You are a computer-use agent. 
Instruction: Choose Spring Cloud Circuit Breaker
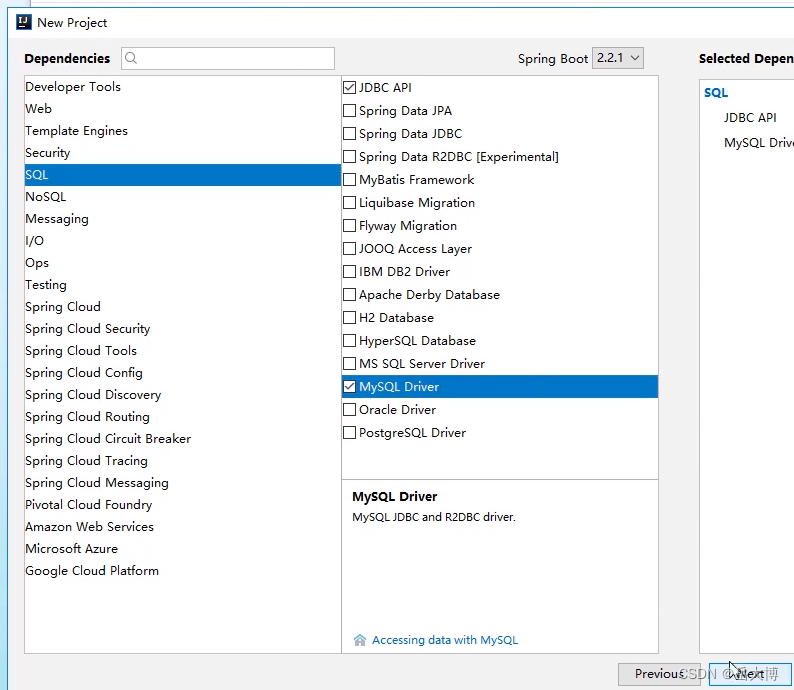[x=182, y=439]
